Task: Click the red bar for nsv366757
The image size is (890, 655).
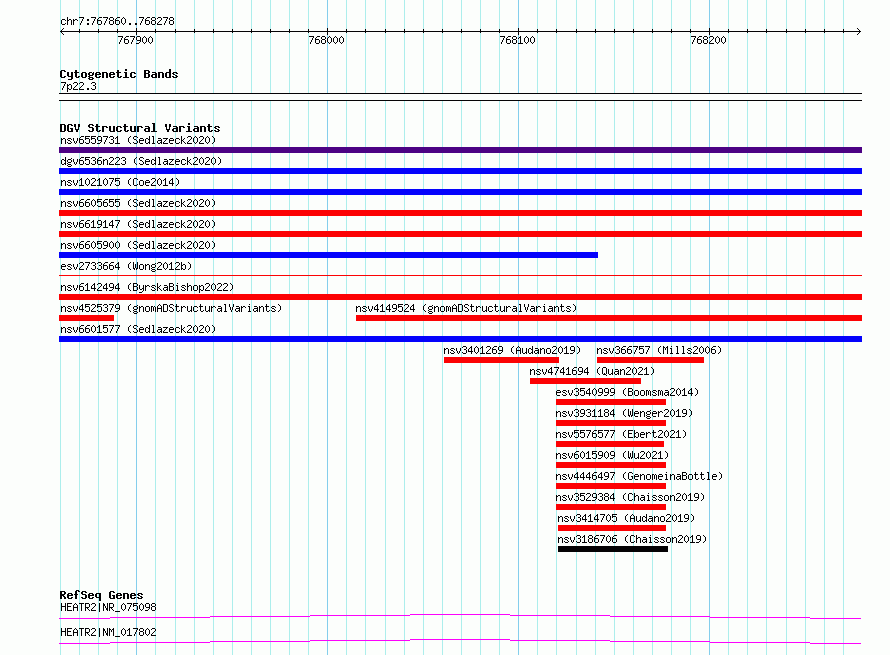Action: [650, 360]
